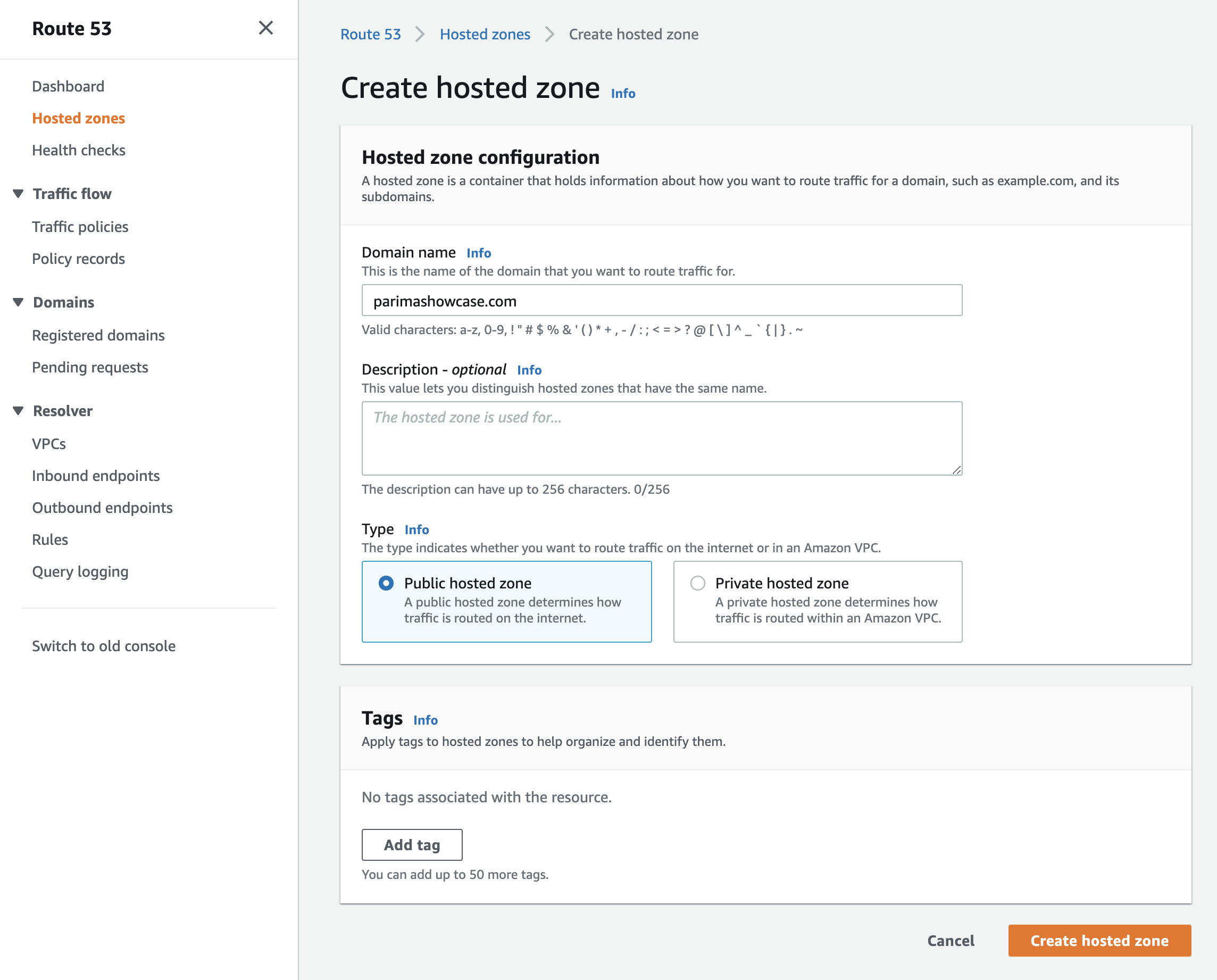Go to Health checks
Screen dimensions: 1217x980
tap(79, 150)
